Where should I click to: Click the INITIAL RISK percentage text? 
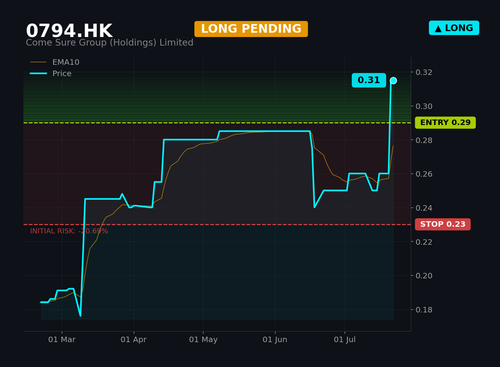point(69,231)
